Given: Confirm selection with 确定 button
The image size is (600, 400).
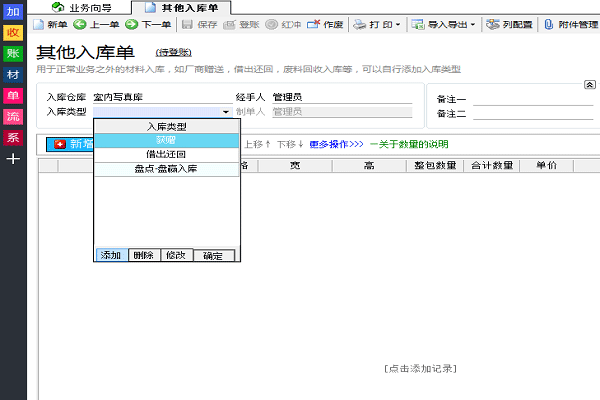Looking at the screenshot, I should [214, 256].
